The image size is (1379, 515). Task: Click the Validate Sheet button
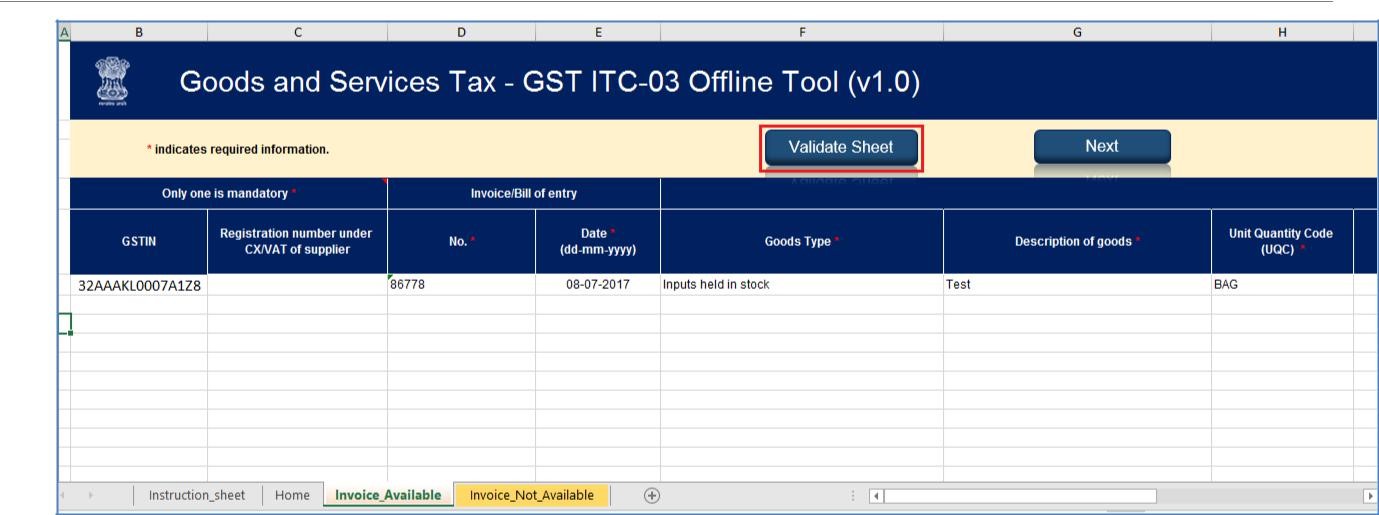tap(841, 147)
